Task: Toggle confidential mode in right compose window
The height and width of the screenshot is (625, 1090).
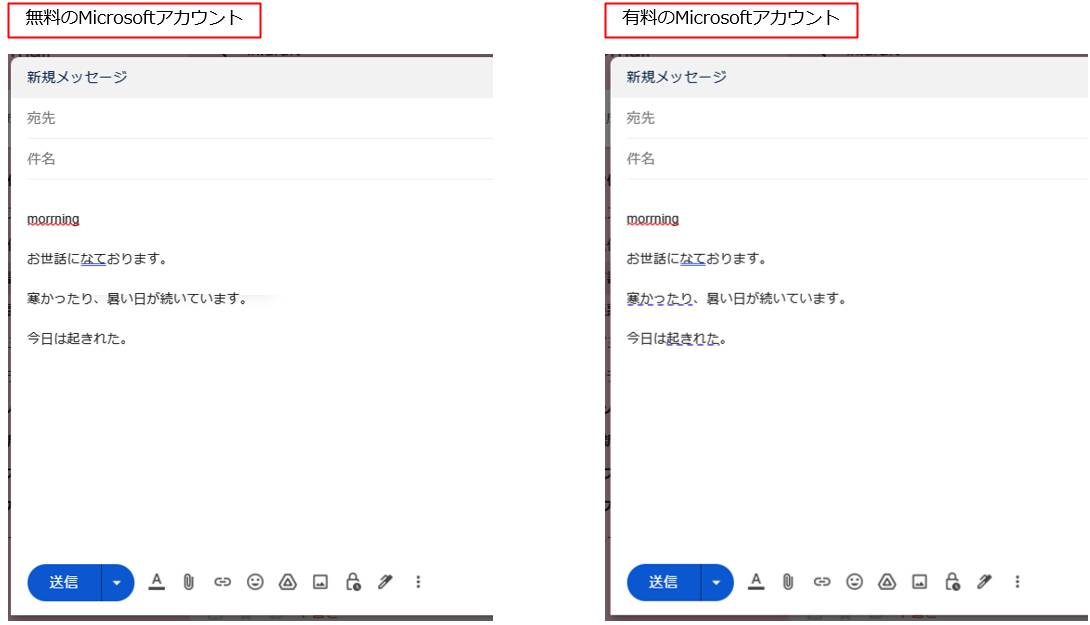Action: click(952, 582)
